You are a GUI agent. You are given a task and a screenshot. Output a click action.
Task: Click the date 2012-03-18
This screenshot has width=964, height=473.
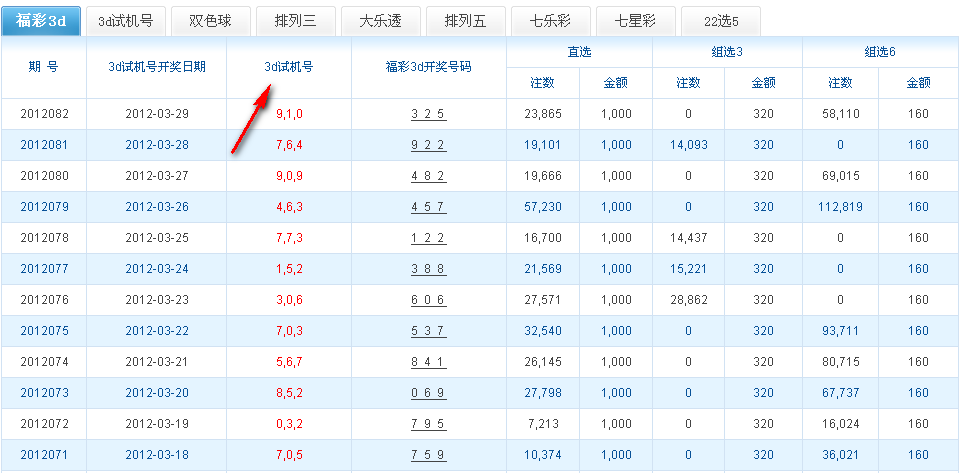(x=157, y=455)
